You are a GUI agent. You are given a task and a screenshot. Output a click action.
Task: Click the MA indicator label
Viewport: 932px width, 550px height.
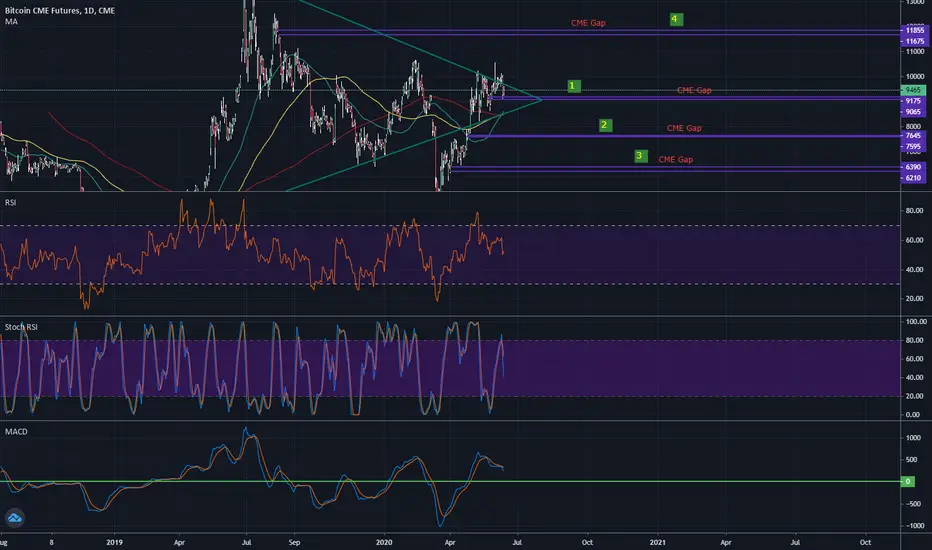(x=11, y=21)
